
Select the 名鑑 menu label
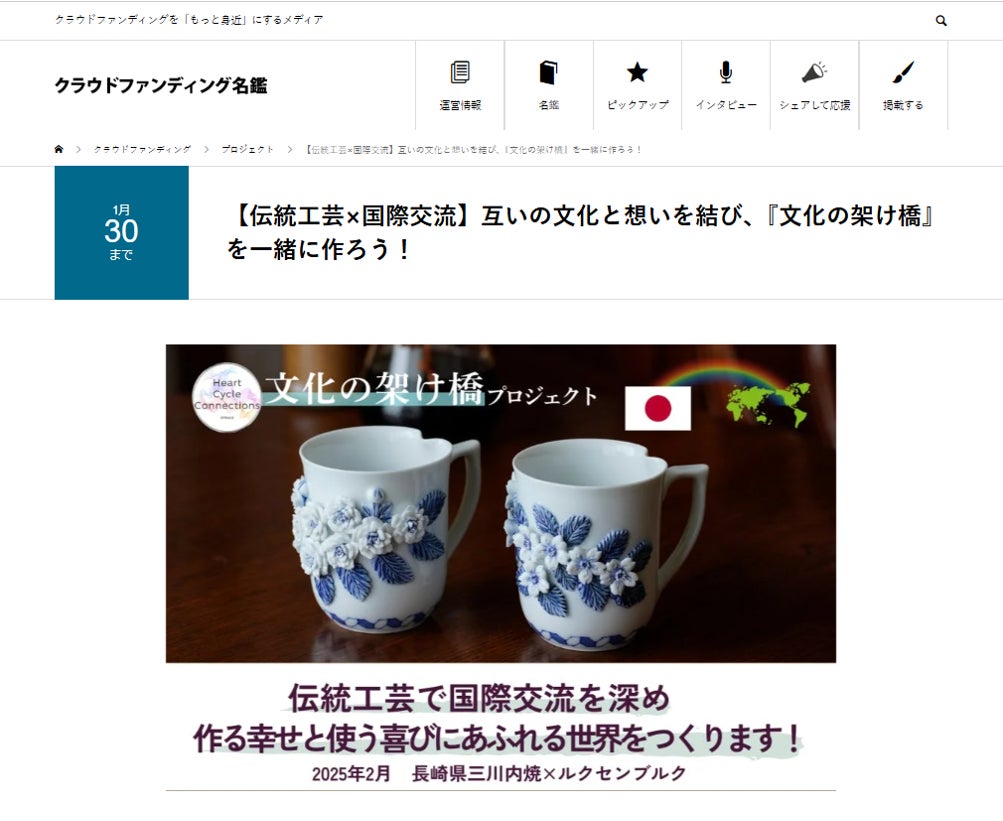(548, 105)
